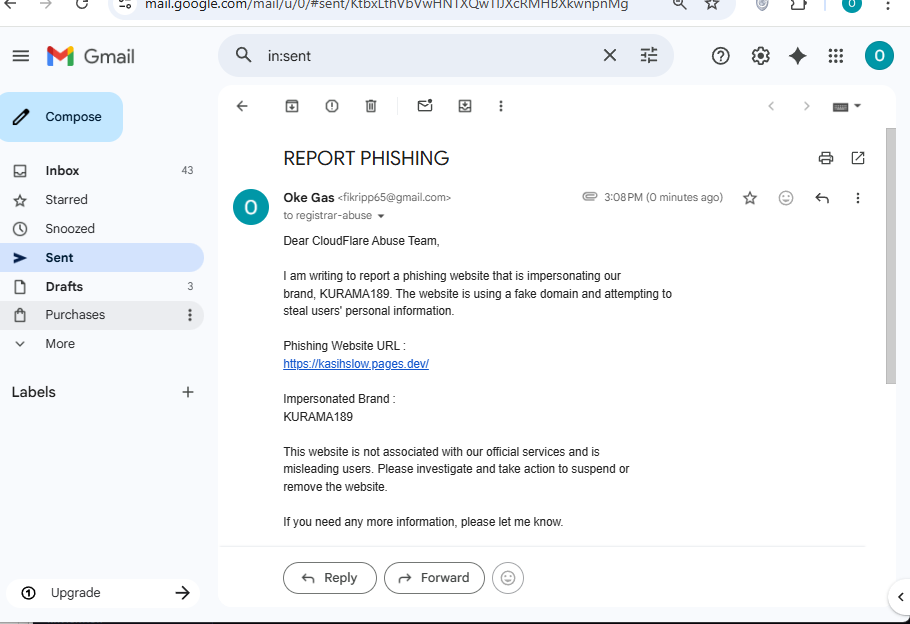Click the Older message arrow
The width and height of the screenshot is (910, 624).
tap(806, 106)
